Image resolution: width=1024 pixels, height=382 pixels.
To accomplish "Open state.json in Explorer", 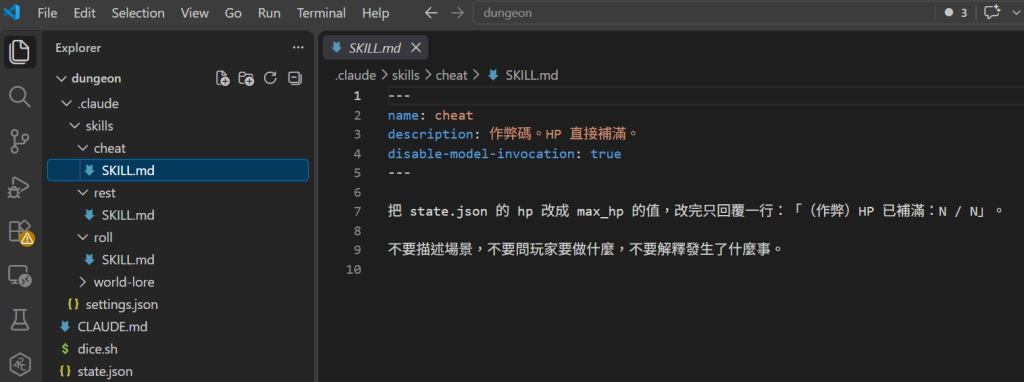I will coord(178,371).
